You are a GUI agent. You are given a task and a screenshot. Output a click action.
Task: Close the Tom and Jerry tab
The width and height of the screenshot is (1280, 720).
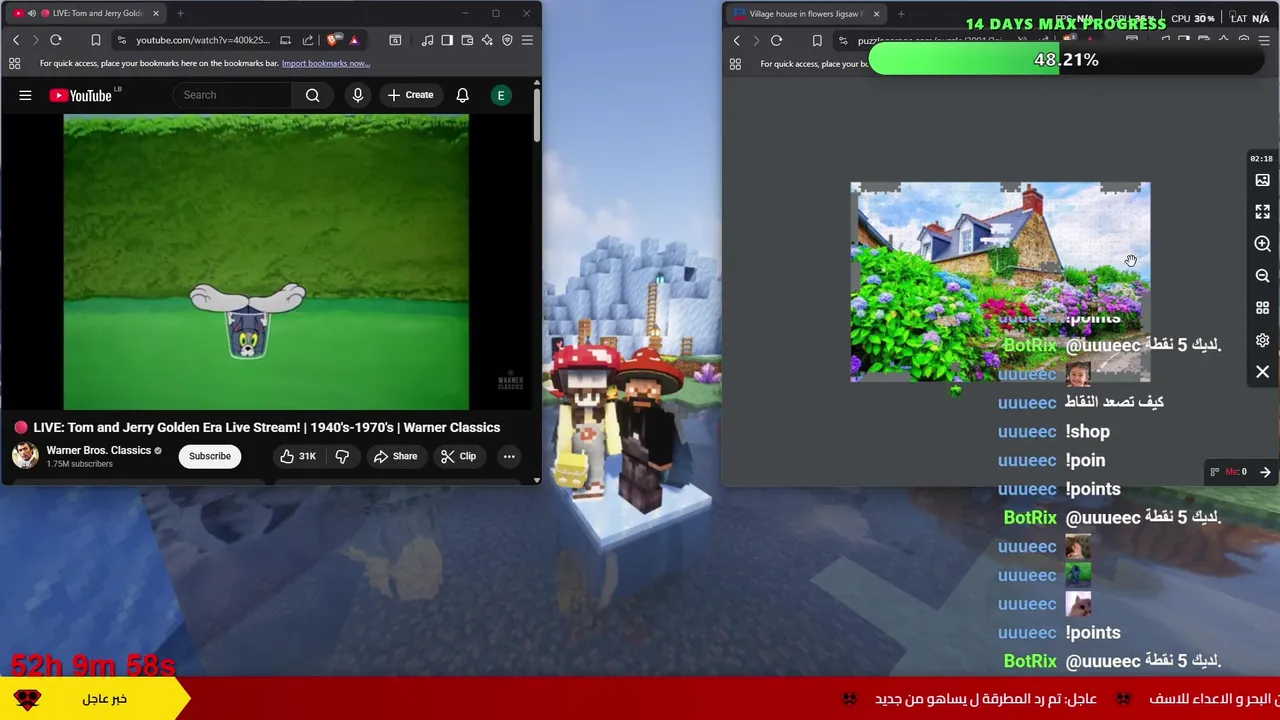pyautogui.click(x=156, y=13)
